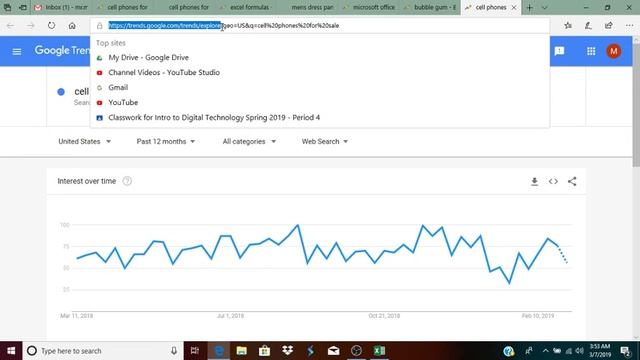
Task: Open the Google Trends hamburger menu
Action: (17, 51)
